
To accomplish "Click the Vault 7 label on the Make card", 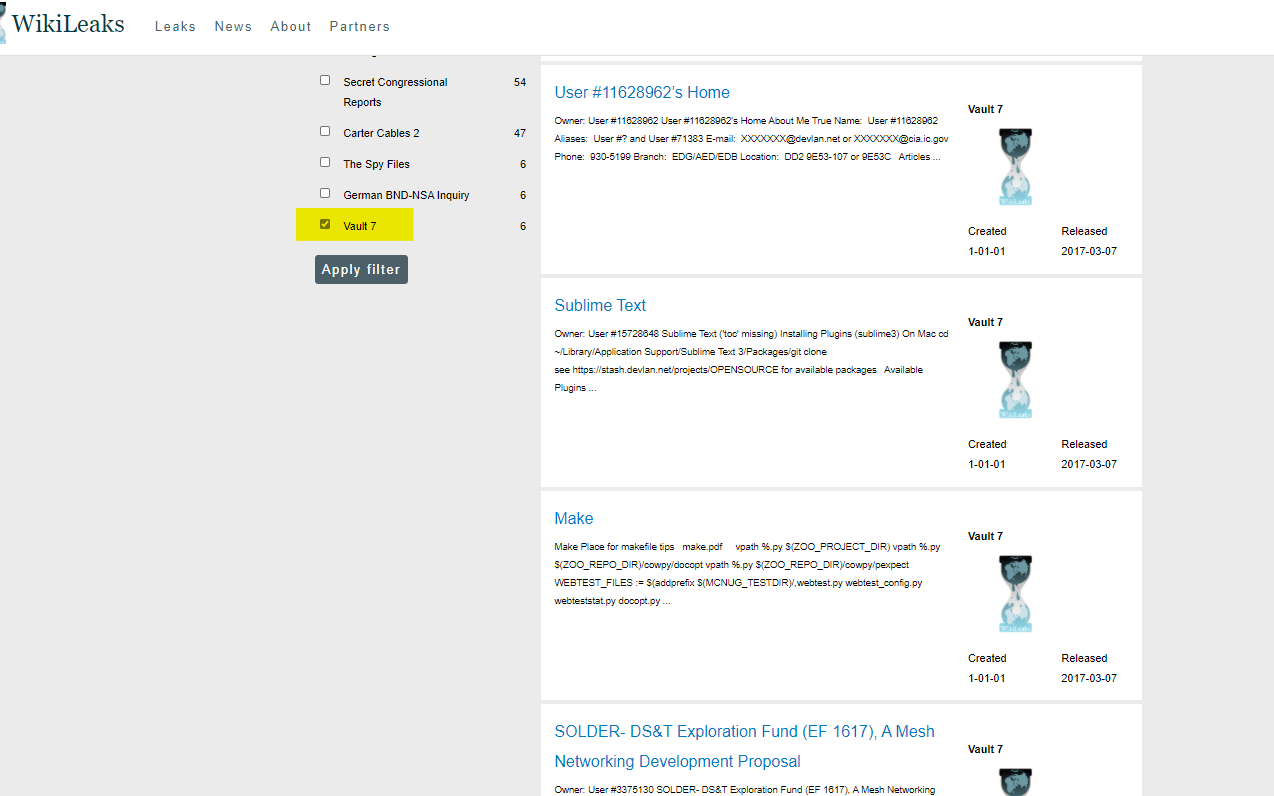I will tap(985, 536).
